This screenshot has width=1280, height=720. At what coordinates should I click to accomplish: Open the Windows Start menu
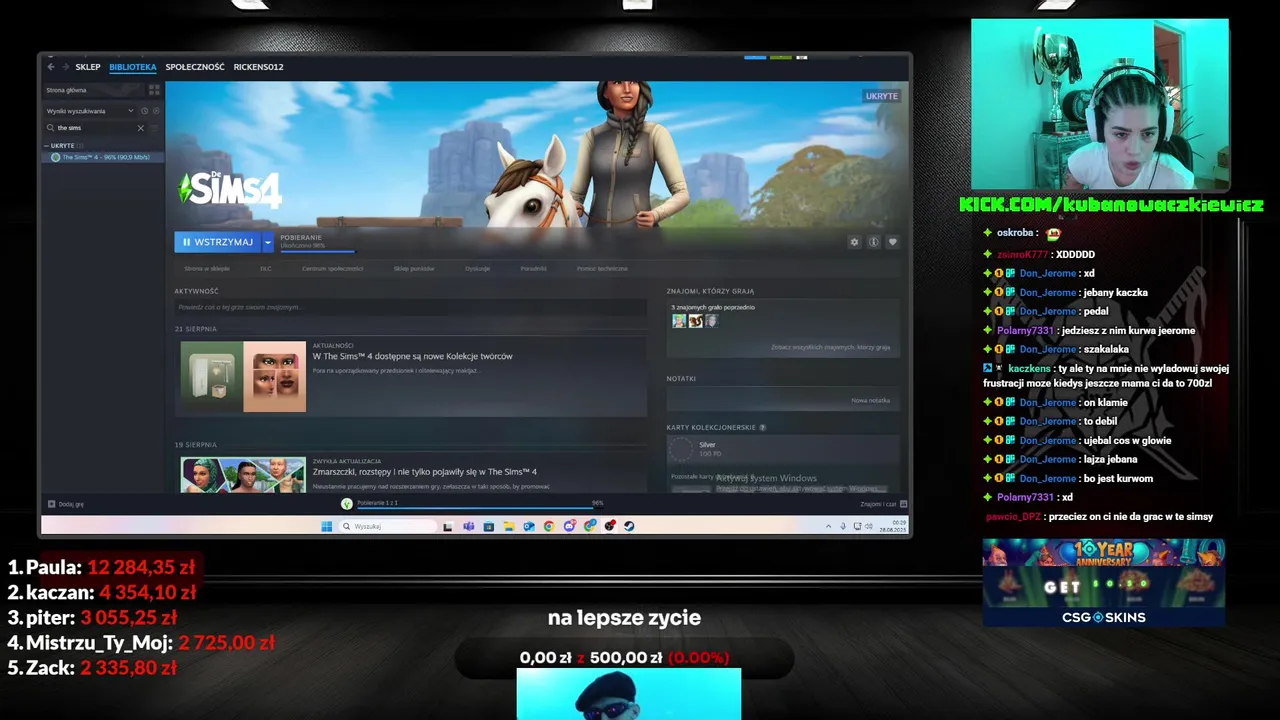point(326,526)
